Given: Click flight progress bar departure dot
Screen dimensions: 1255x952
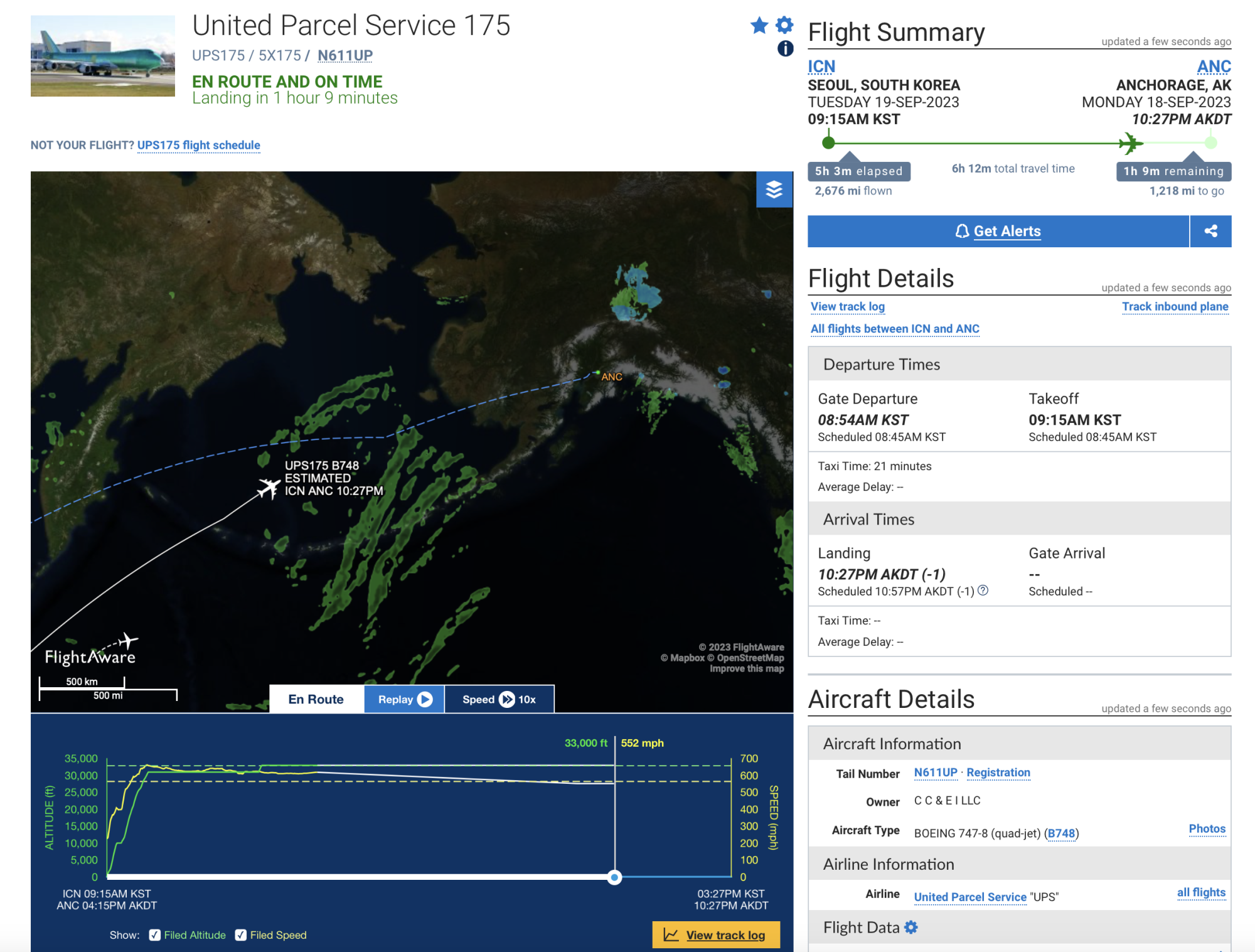Looking at the screenshot, I should click(828, 142).
